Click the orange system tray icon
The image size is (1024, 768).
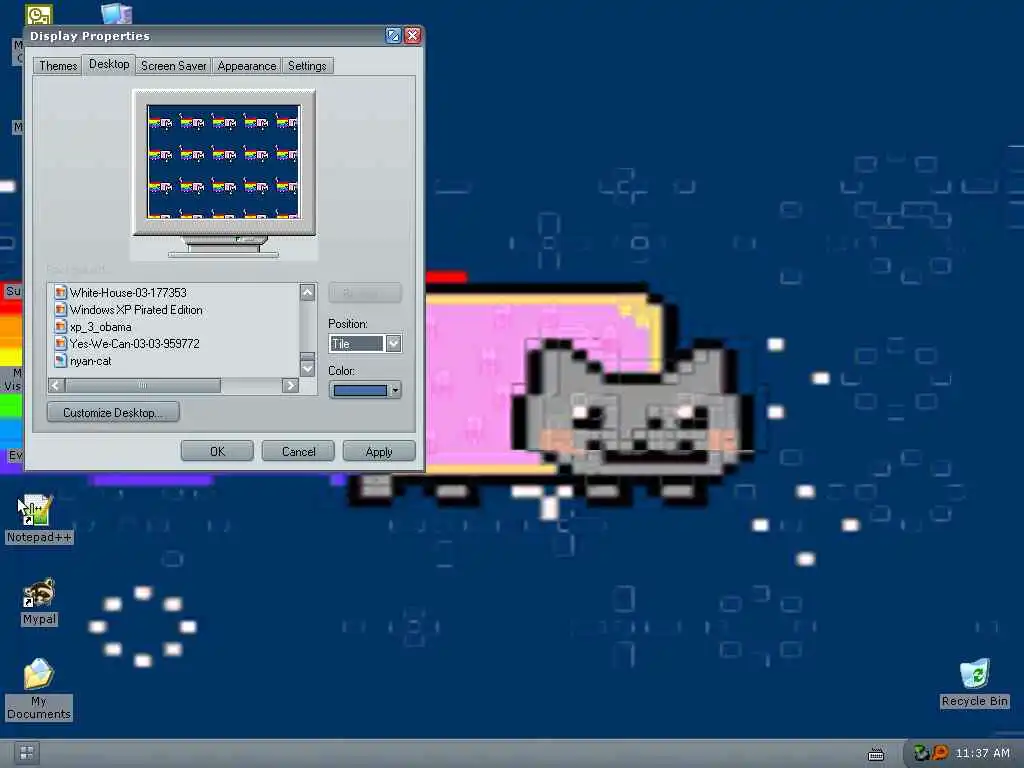point(940,753)
